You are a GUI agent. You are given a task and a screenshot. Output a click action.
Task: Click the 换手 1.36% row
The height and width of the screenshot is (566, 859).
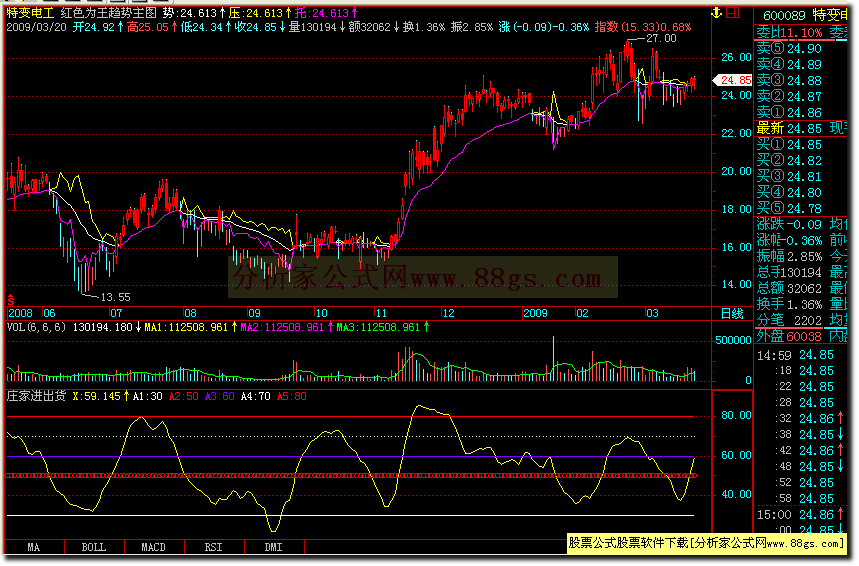(789, 305)
